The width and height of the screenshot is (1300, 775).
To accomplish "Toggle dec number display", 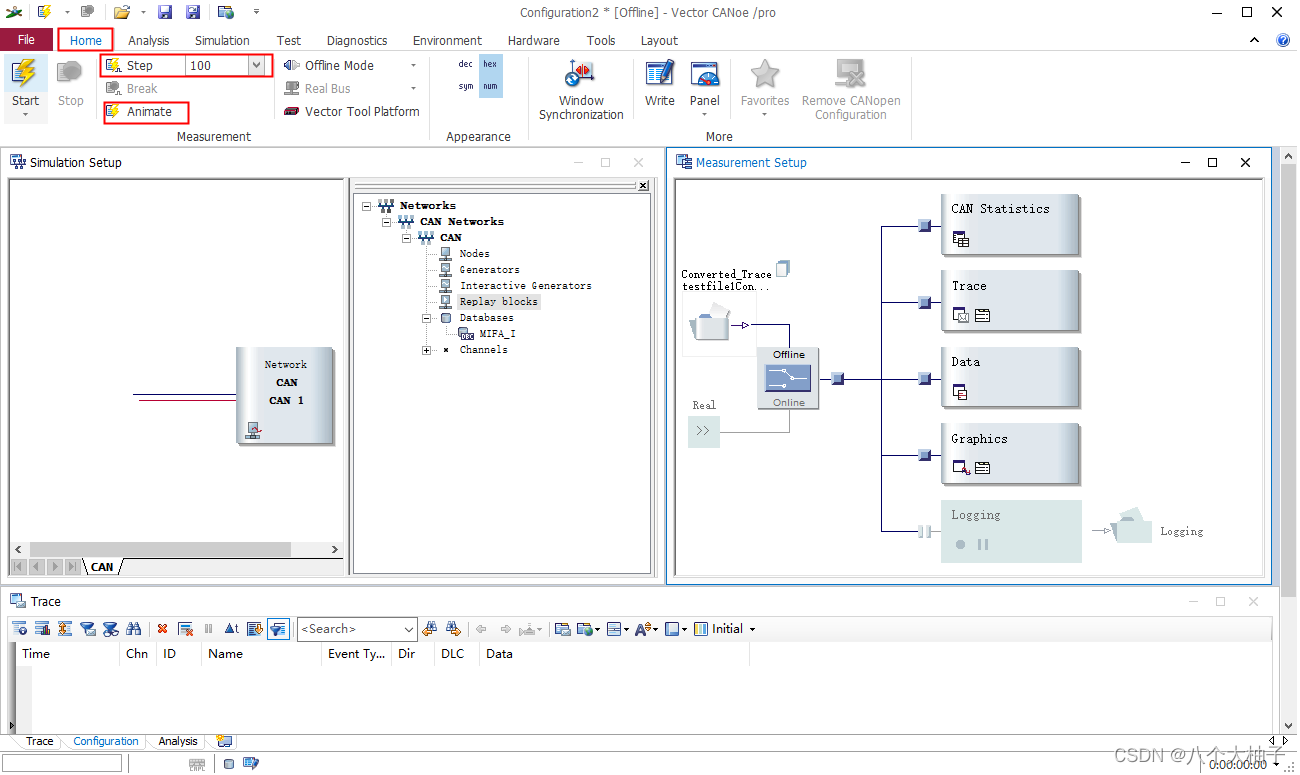I will coord(466,64).
